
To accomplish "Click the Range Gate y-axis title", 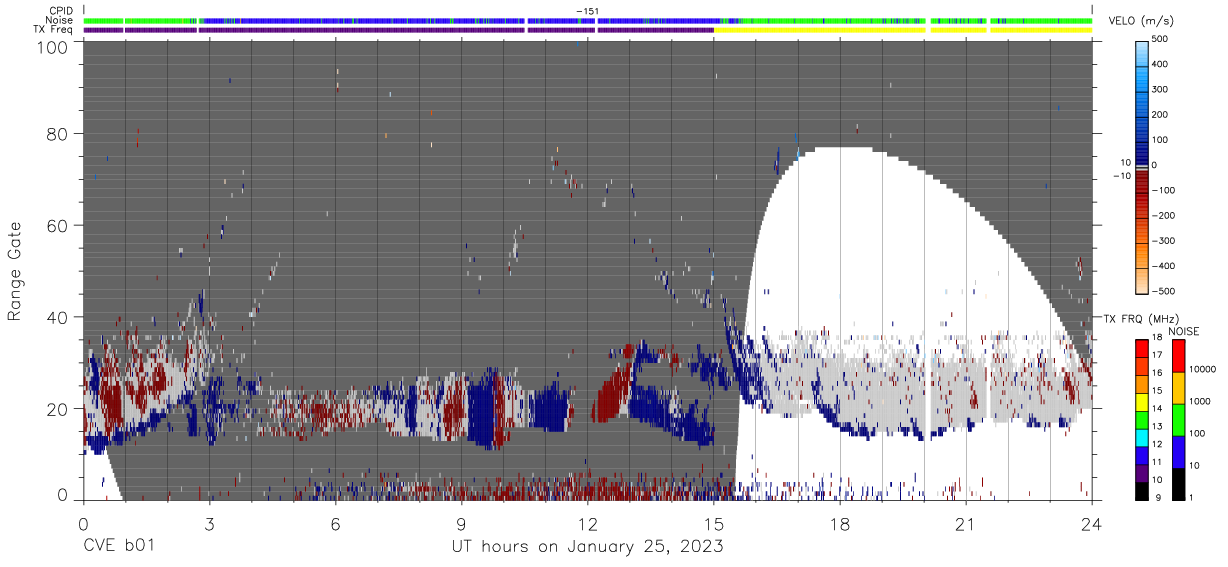I will coord(16,270).
